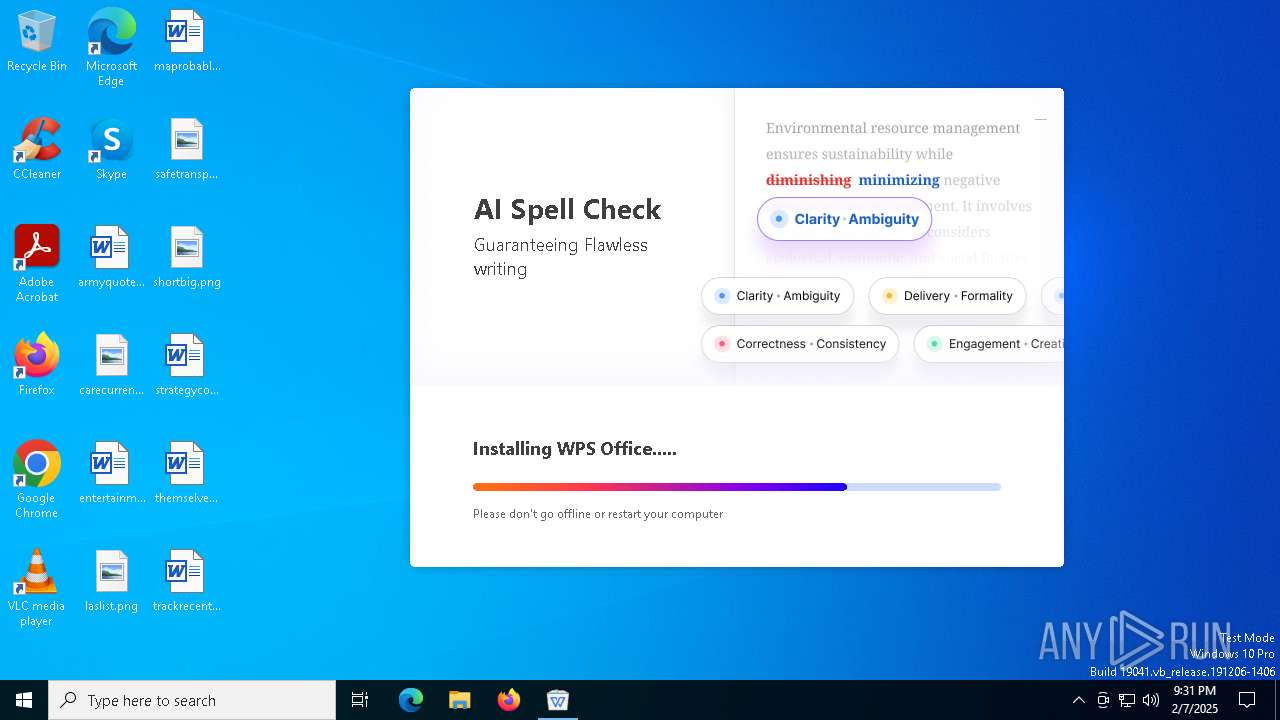Select the themselve... Word document icon
Image resolution: width=1280 pixels, height=720 pixels.
tap(186, 474)
